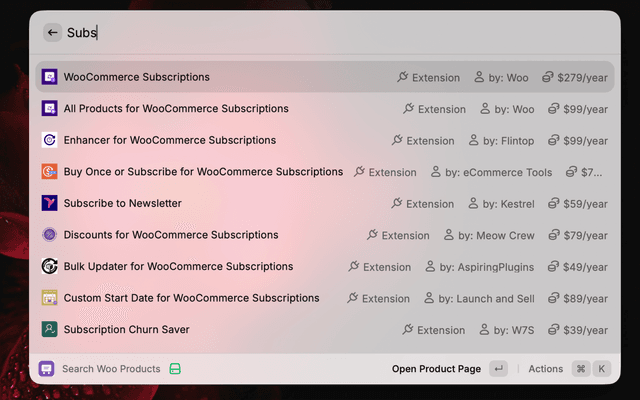Viewport: 640px width, 400px height.
Task: Select Subscribe to Newsletter result
Action: [x=123, y=204]
